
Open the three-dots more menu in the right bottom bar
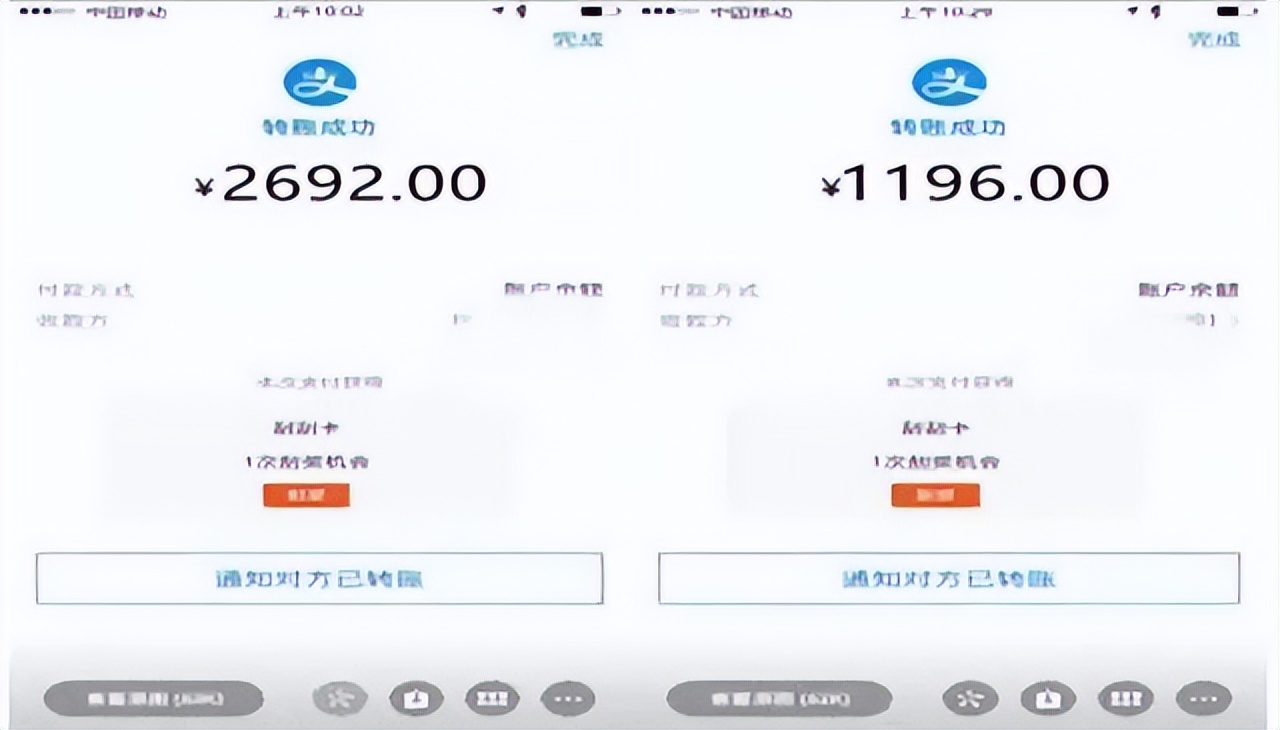(1204, 698)
